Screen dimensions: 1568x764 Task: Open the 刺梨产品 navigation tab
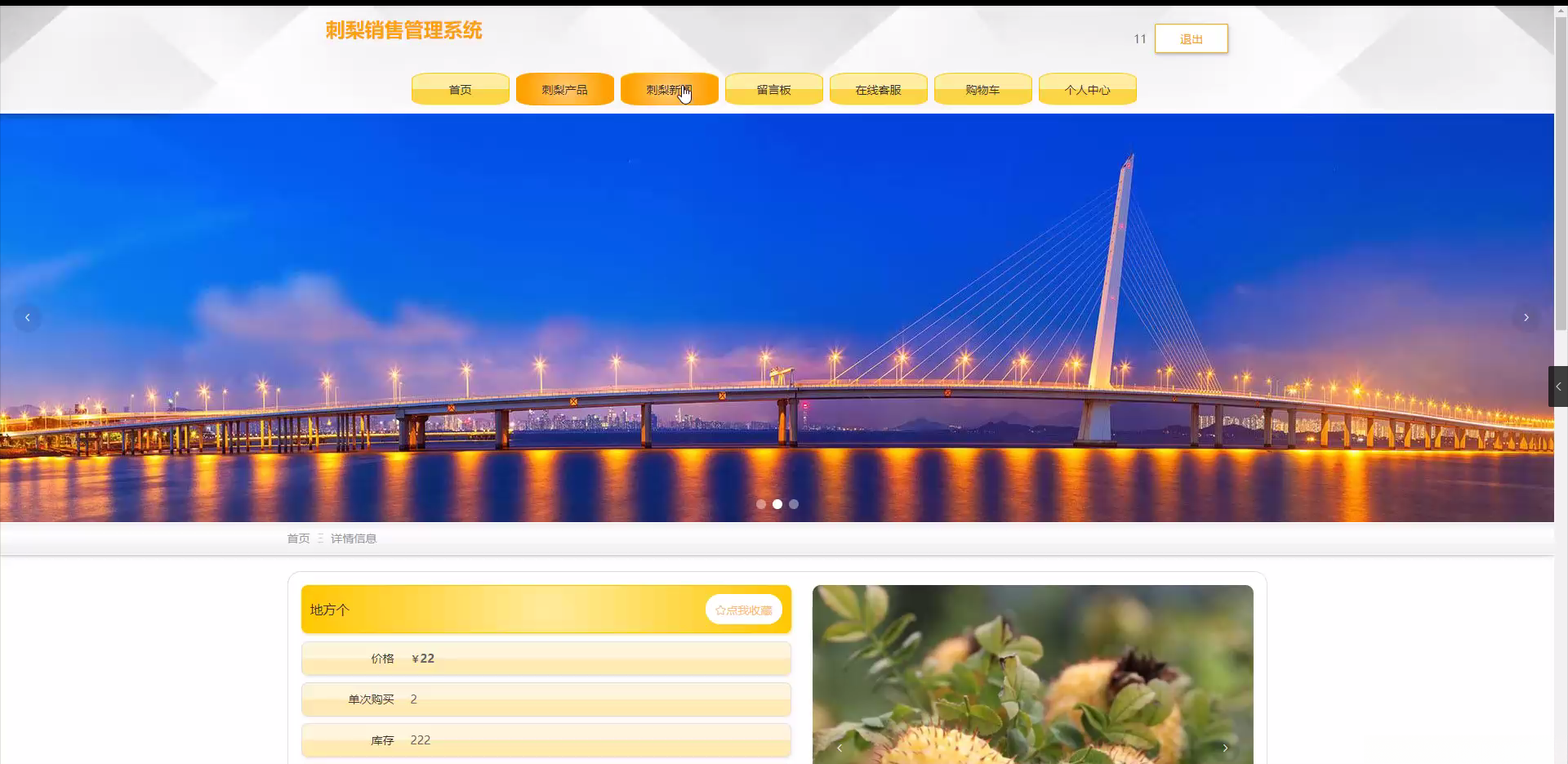point(565,89)
